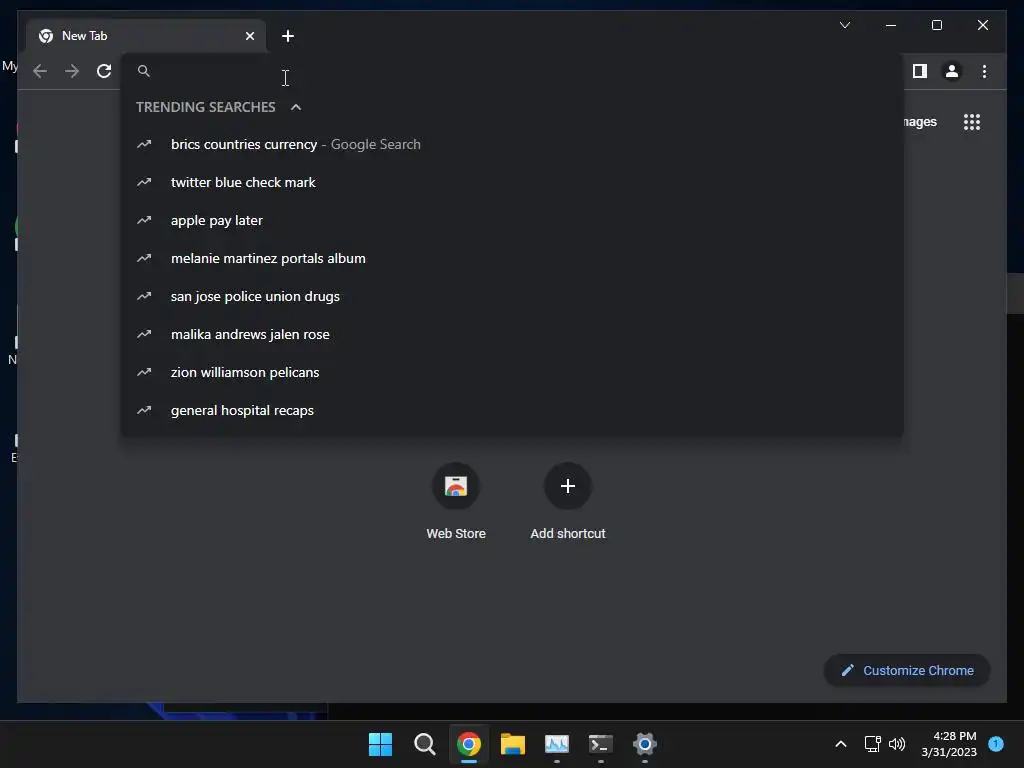
Task: Close the New Tab tab
Action: (249, 36)
